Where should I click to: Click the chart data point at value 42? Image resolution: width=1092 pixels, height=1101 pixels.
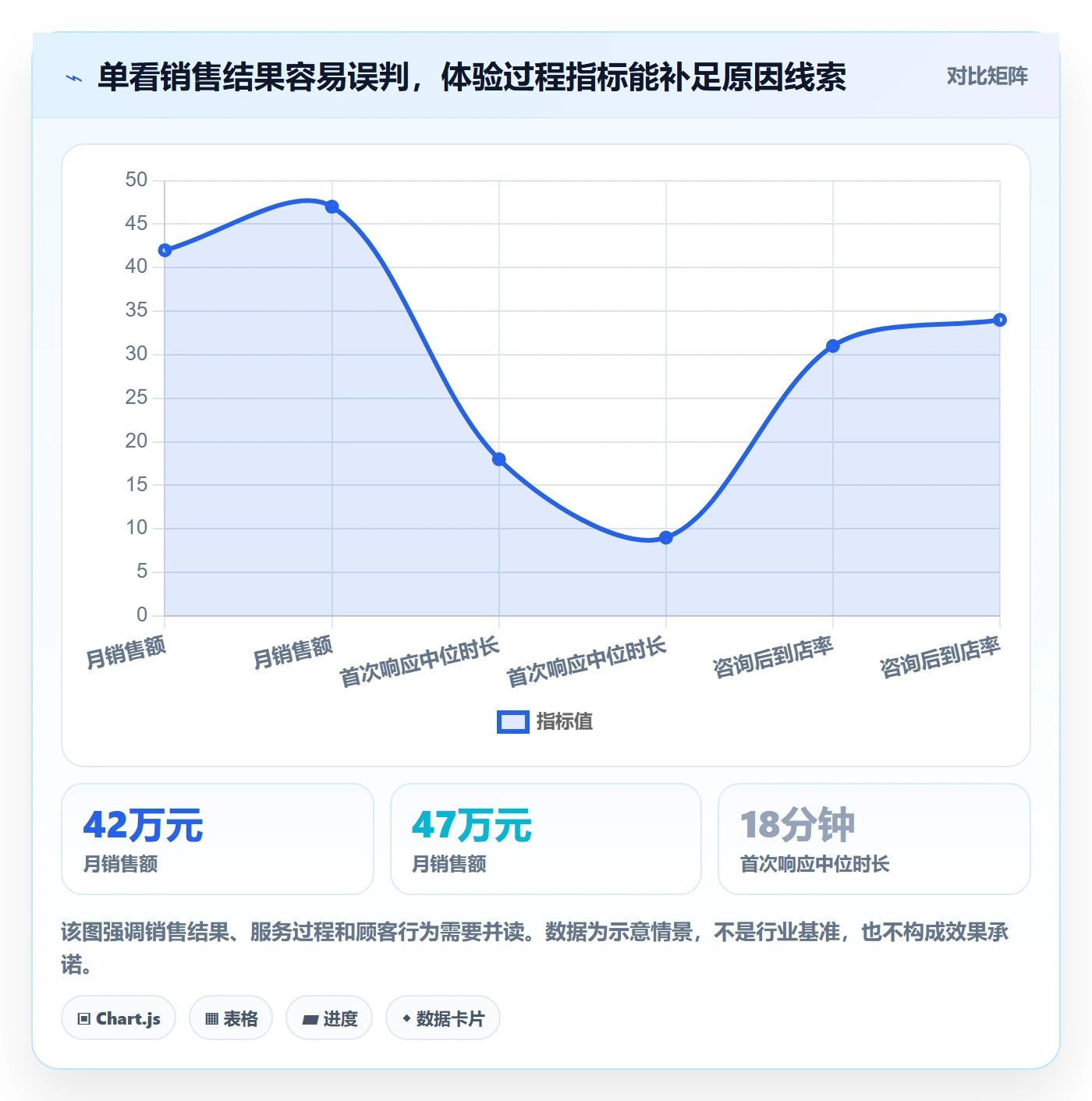pos(165,250)
